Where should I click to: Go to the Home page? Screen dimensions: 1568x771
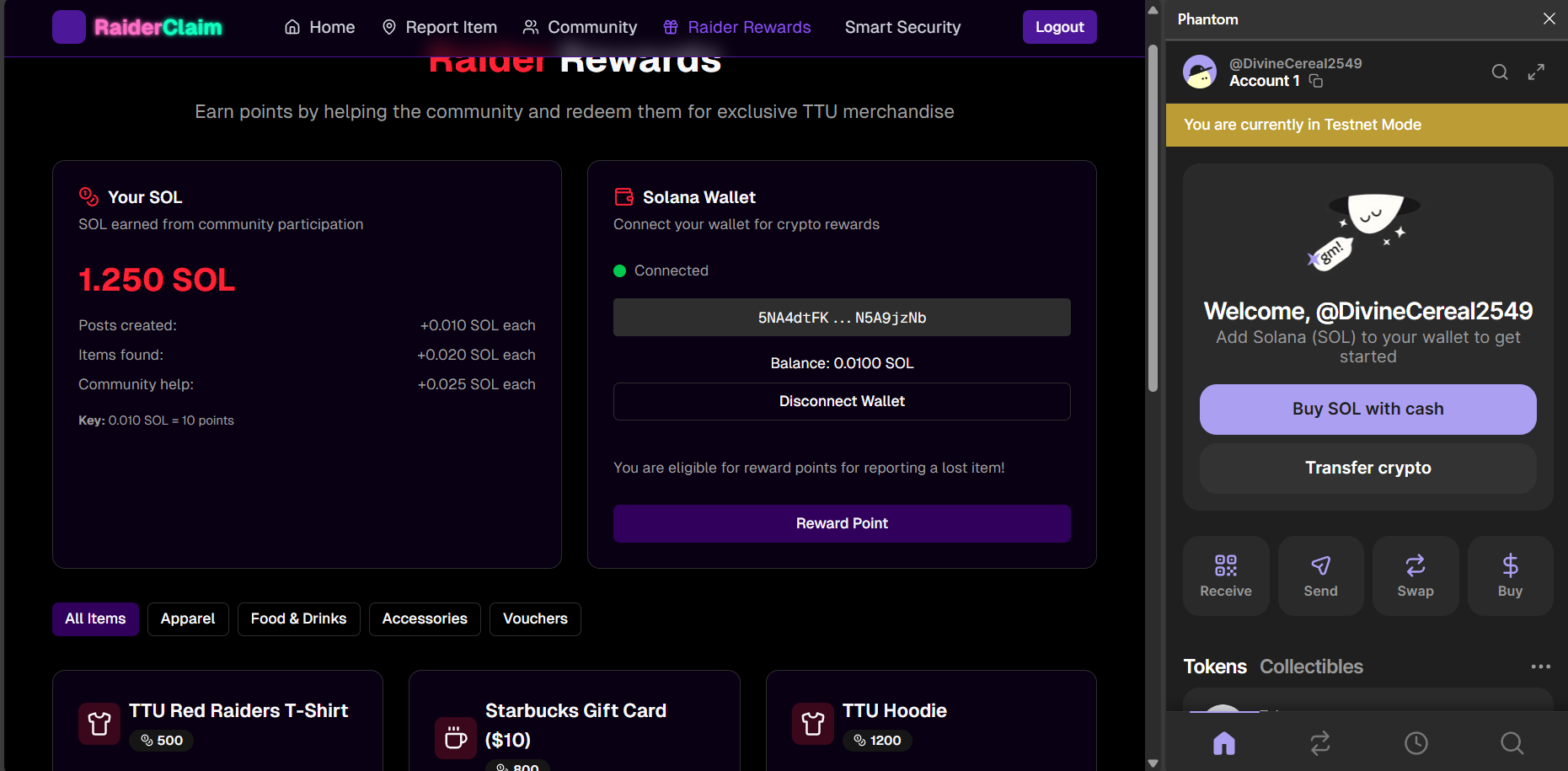pos(320,27)
